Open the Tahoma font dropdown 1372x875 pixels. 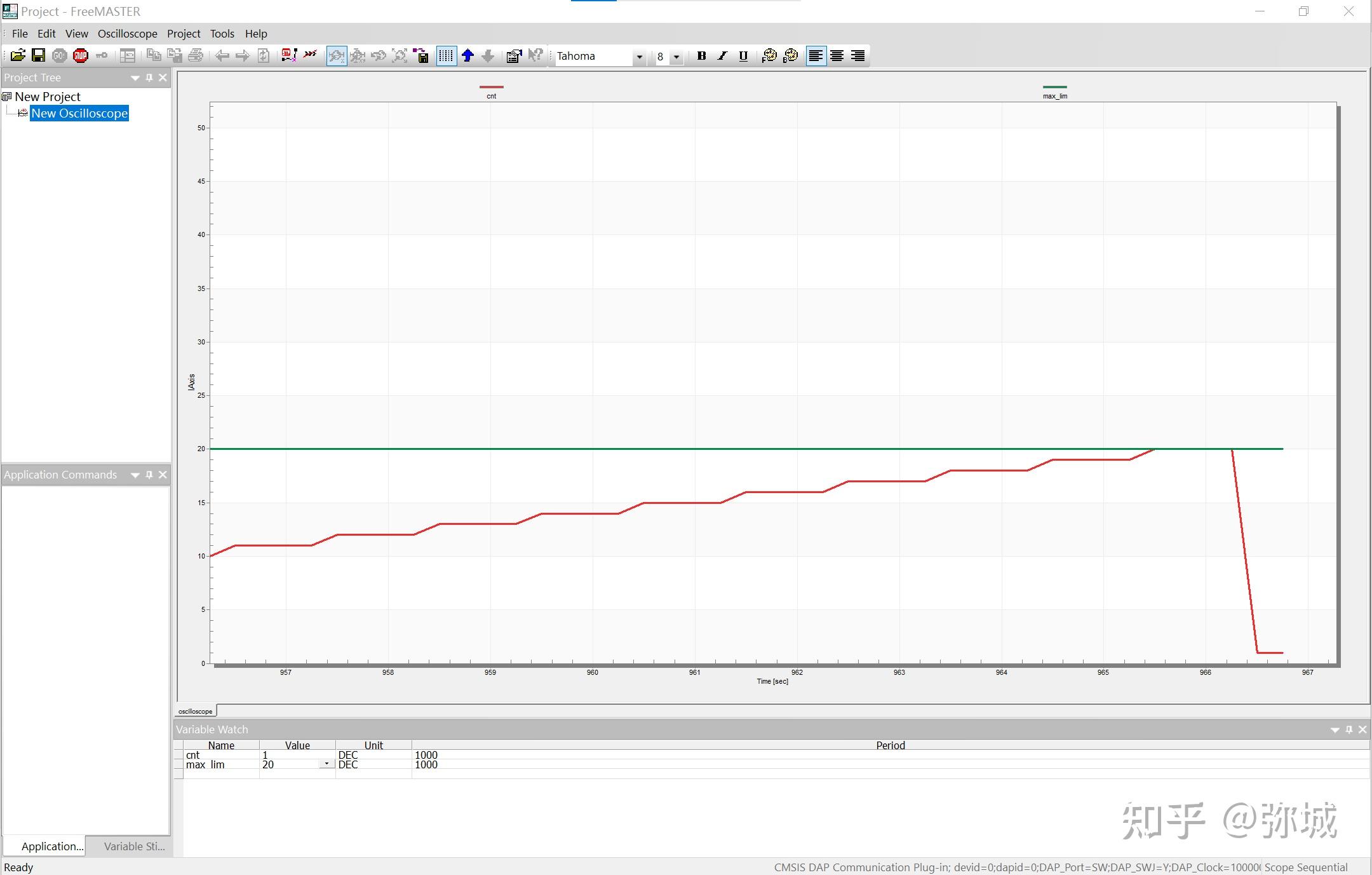click(x=639, y=57)
